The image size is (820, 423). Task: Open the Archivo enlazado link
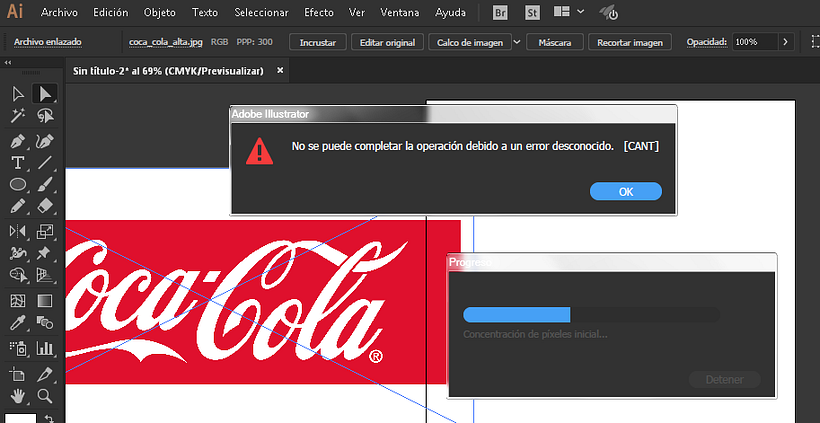click(48, 42)
